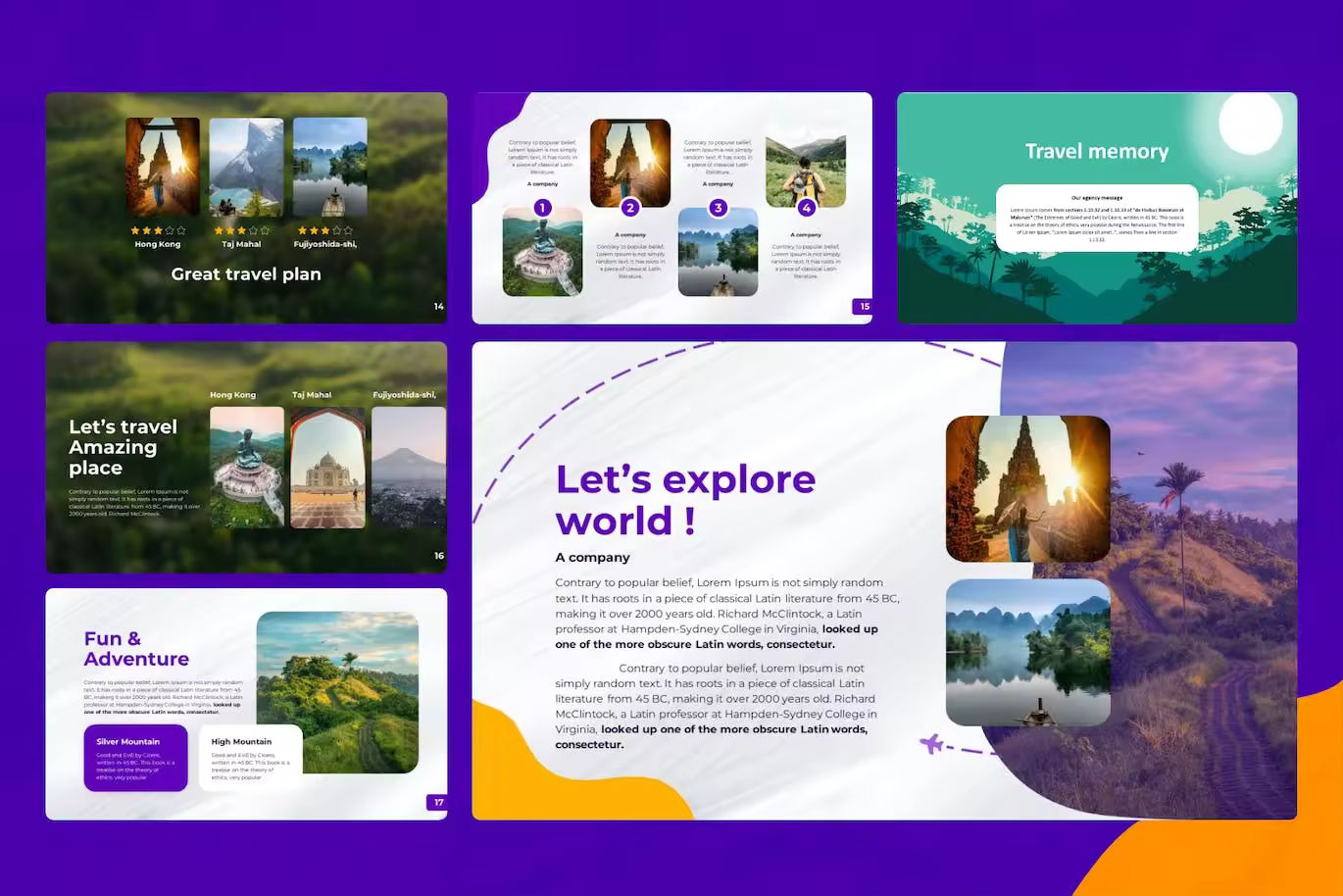The height and width of the screenshot is (896, 1343).
Task: Click the purple slide number 15 badge
Action: [x=863, y=306]
